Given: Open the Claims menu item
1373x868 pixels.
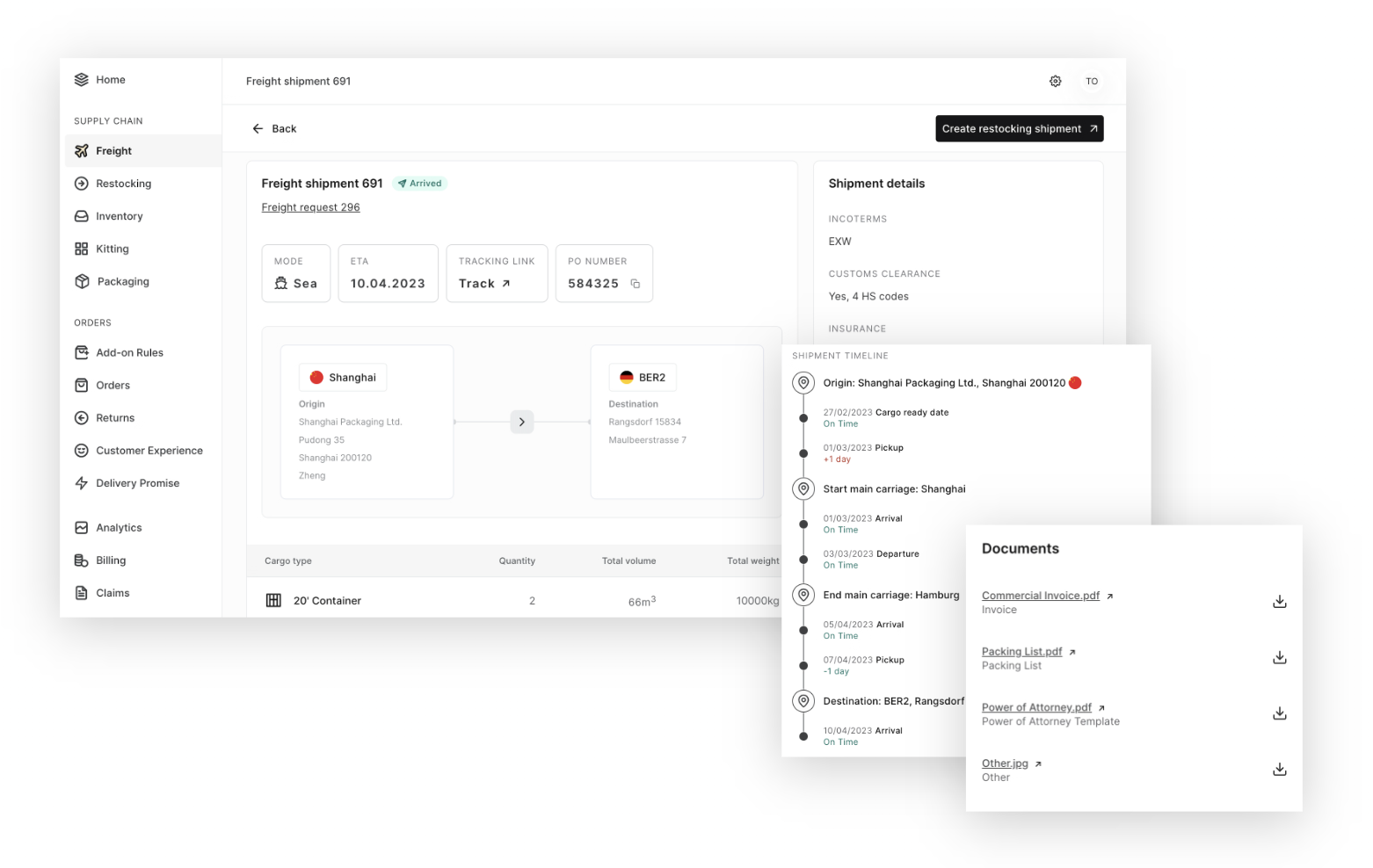Looking at the screenshot, I should tap(113, 592).
